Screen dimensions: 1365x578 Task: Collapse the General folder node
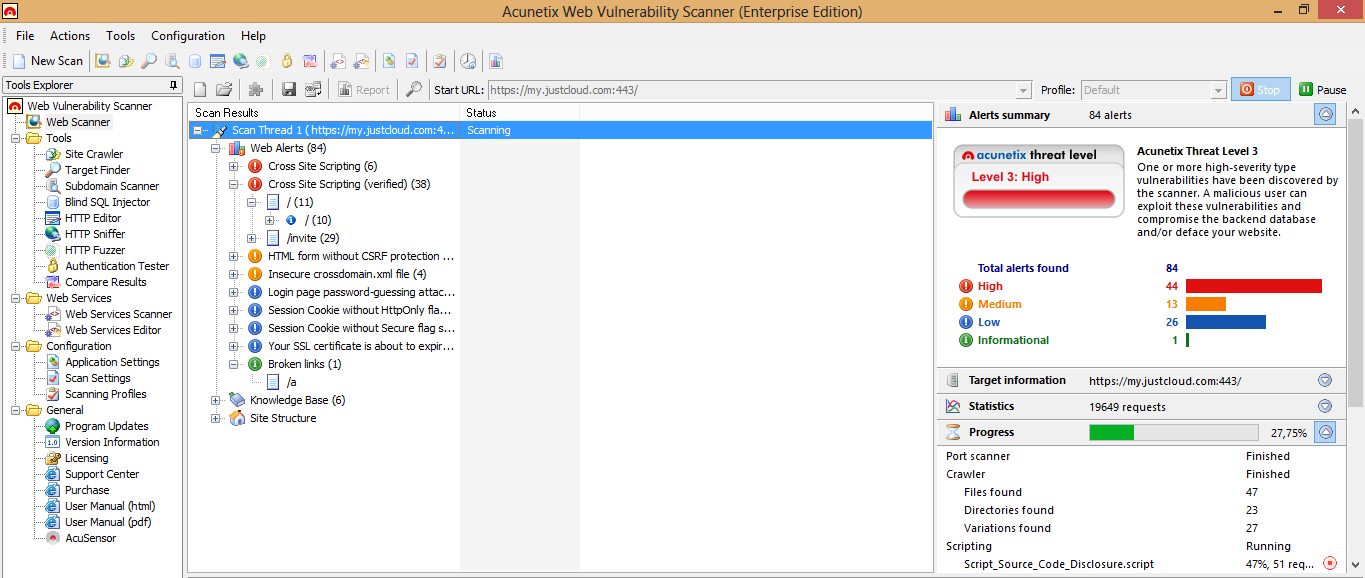[x=16, y=410]
